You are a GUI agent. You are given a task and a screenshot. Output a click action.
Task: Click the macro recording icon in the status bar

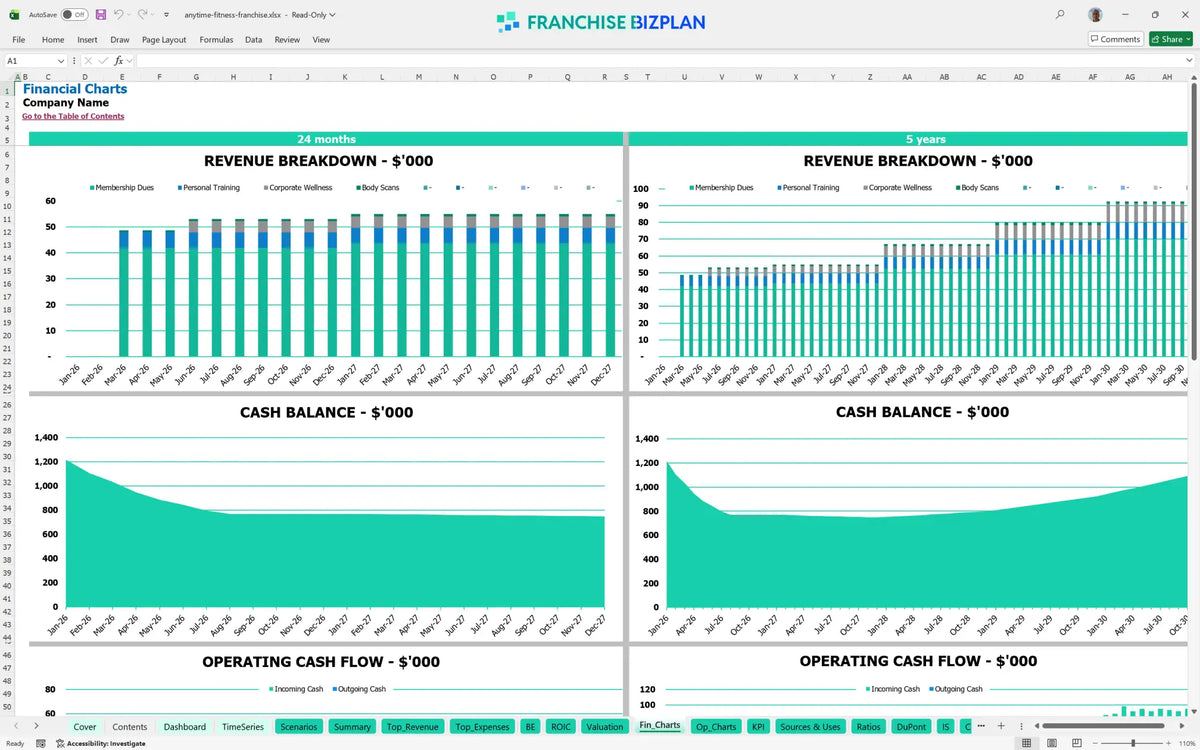pos(40,743)
